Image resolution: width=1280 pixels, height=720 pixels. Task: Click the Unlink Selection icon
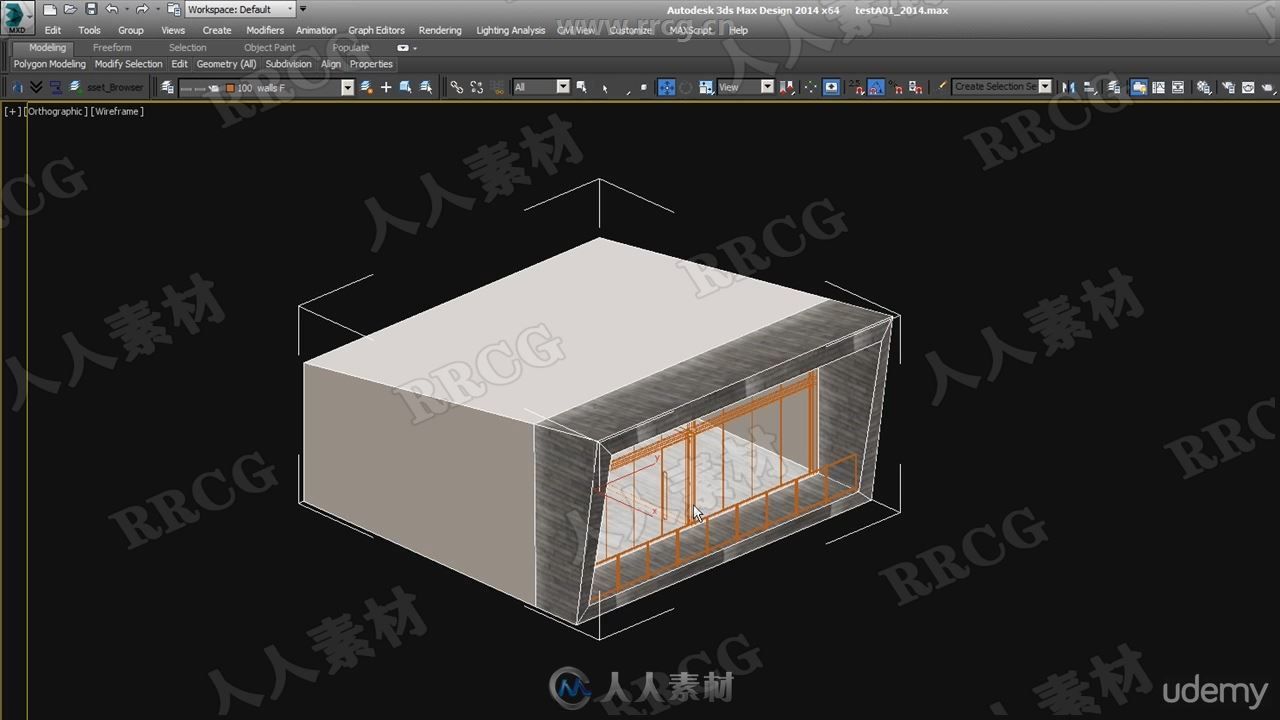click(x=477, y=87)
